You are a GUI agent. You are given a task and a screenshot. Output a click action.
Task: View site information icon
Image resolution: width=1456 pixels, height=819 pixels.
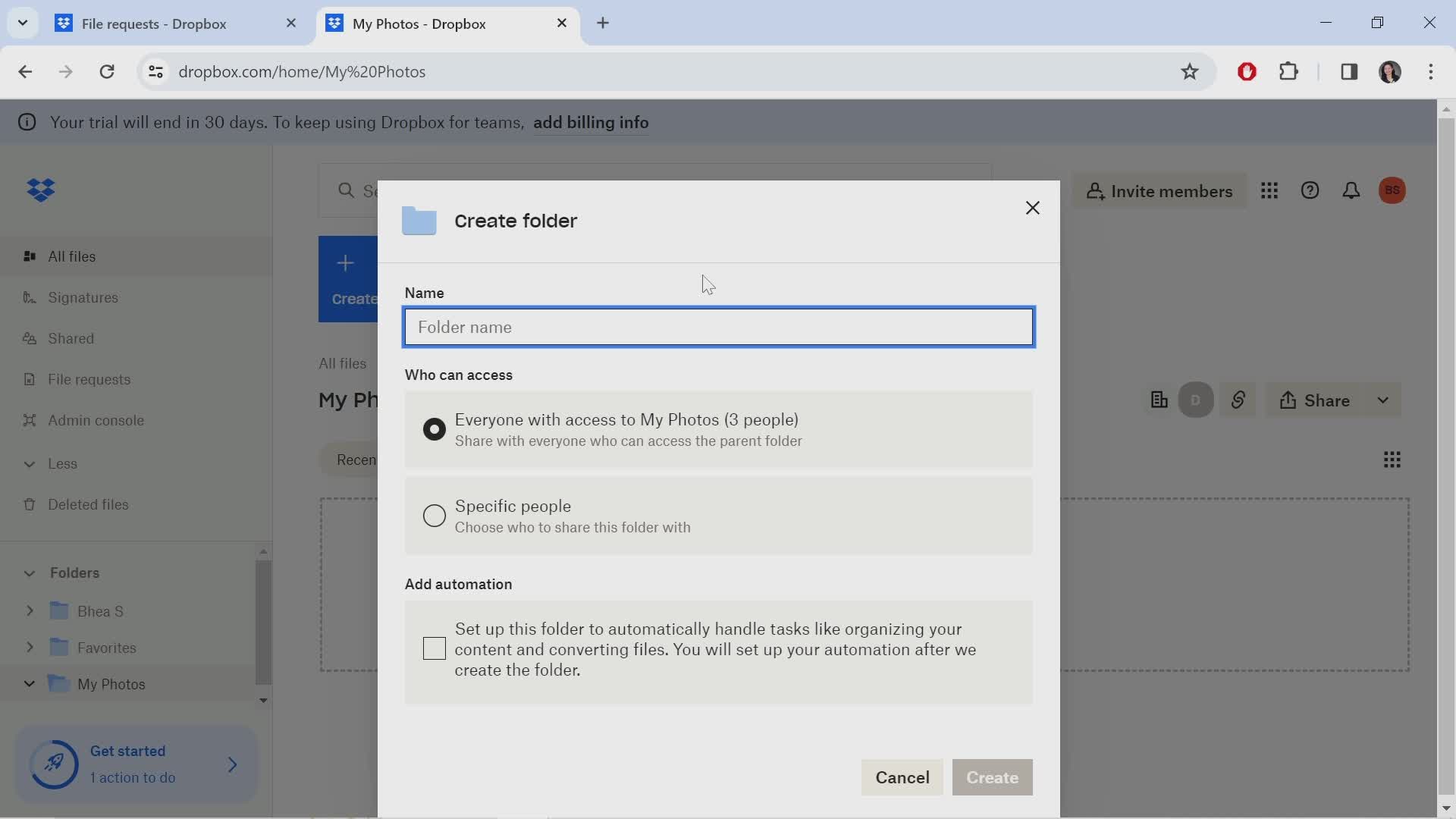(155, 72)
